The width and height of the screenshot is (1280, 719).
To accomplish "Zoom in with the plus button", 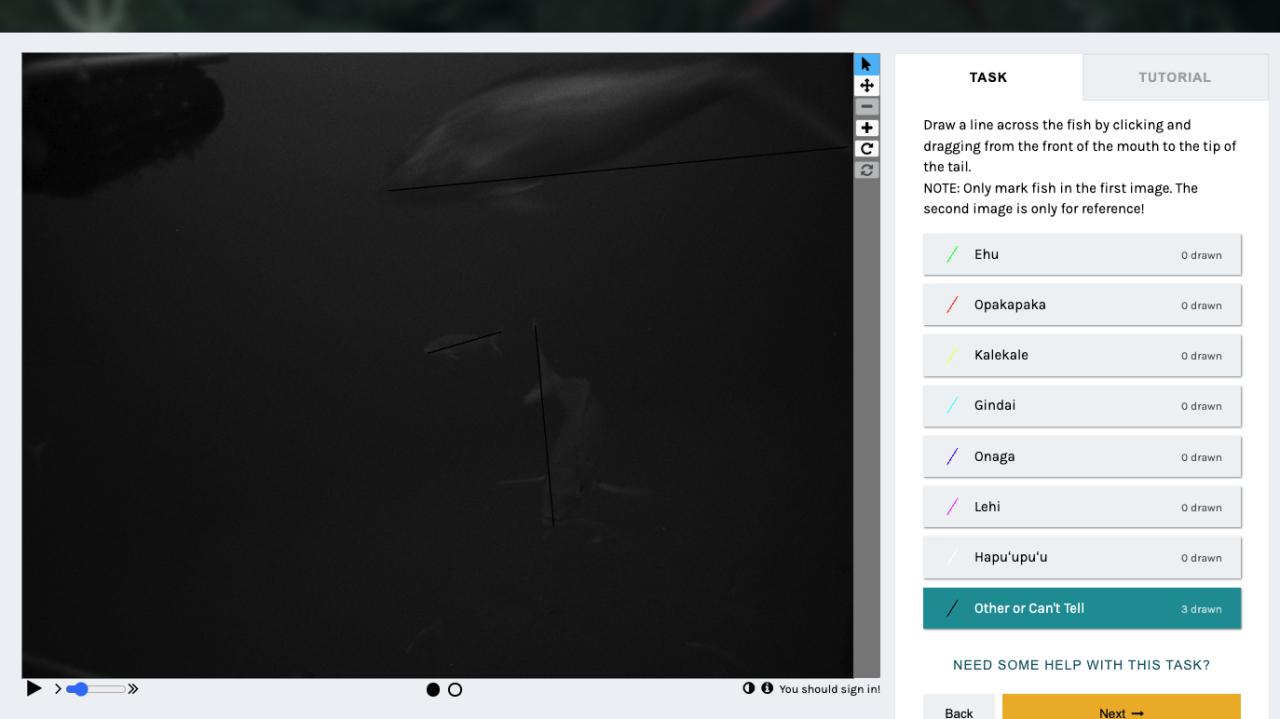I will 867,127.
